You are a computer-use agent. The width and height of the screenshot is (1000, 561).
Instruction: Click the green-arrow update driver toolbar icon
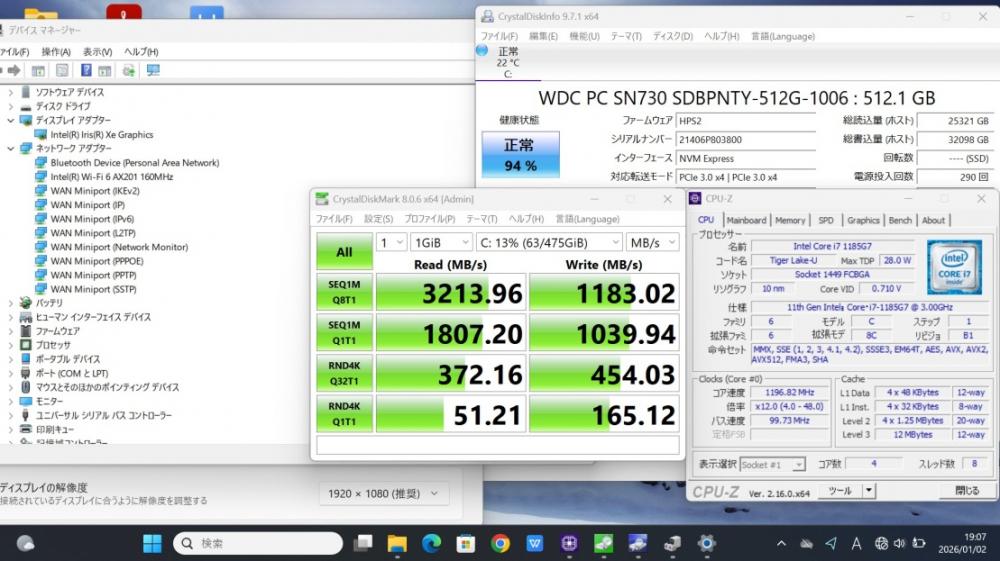tap(129, 71)
